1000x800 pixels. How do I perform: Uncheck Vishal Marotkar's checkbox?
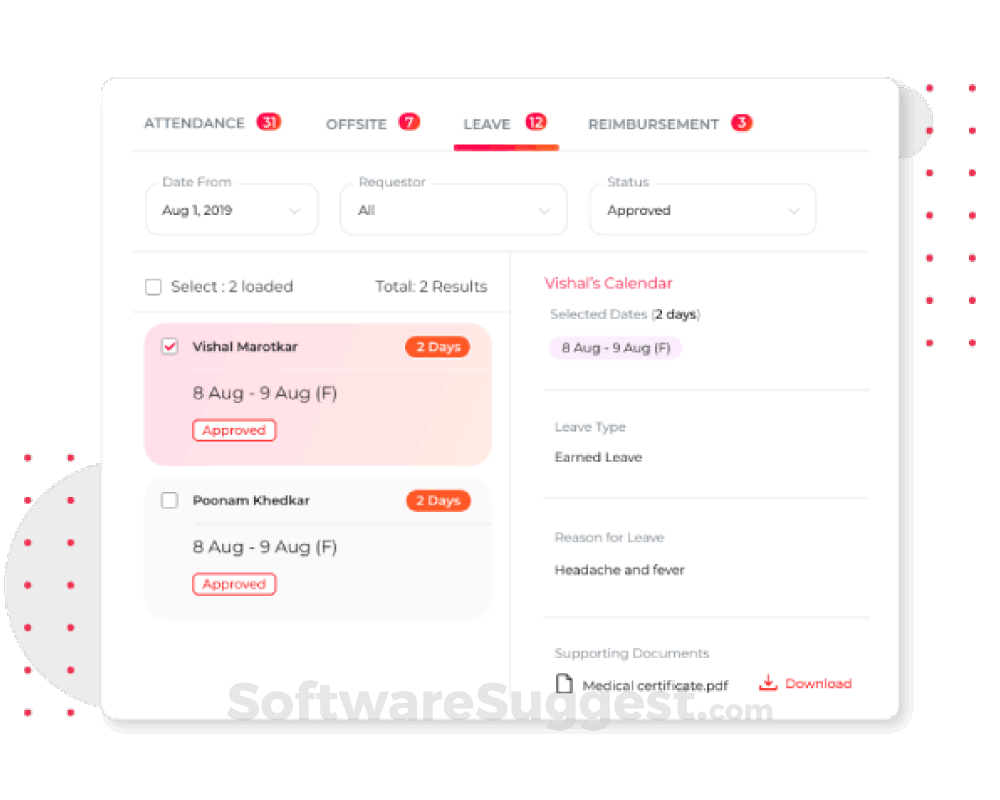[170, 346]
